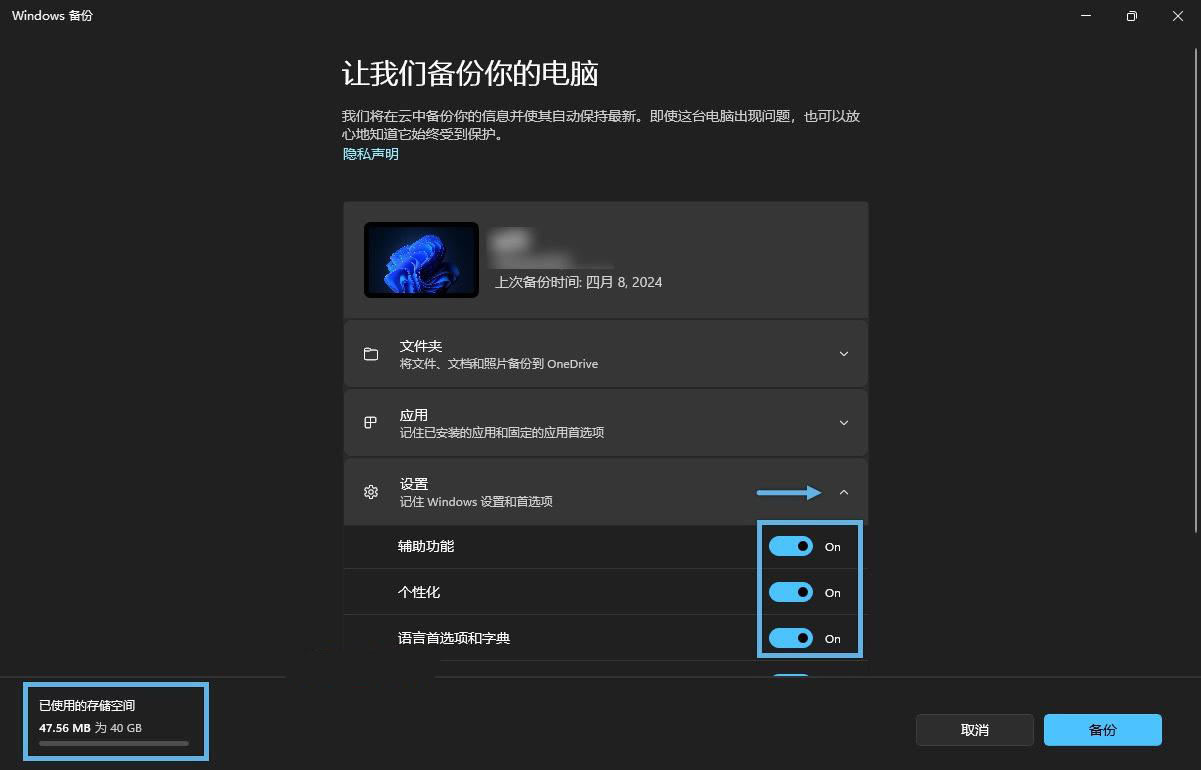Screen dimensions: 1201x770
Task: Expand the 应用 section chevron
Action: (x=843, y=423)
